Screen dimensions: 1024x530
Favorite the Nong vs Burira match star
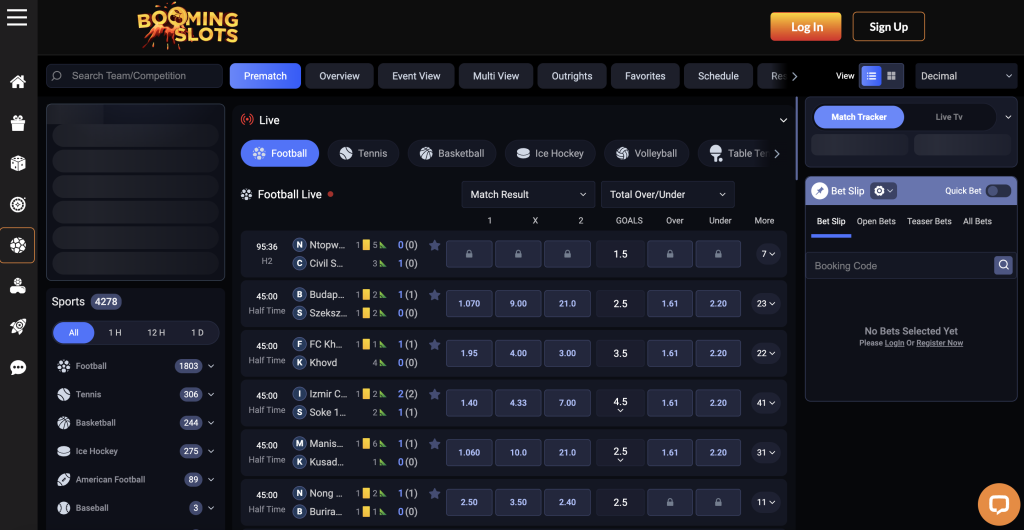[434, 493]
